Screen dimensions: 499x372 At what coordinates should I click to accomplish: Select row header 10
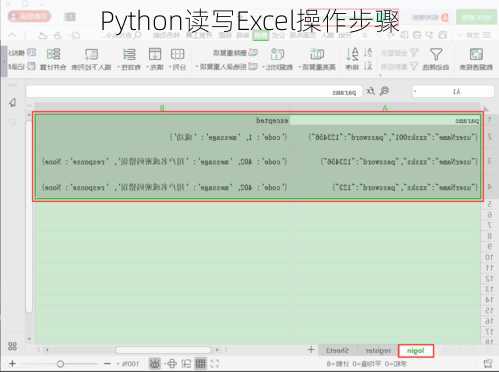[x=489, y=257]
